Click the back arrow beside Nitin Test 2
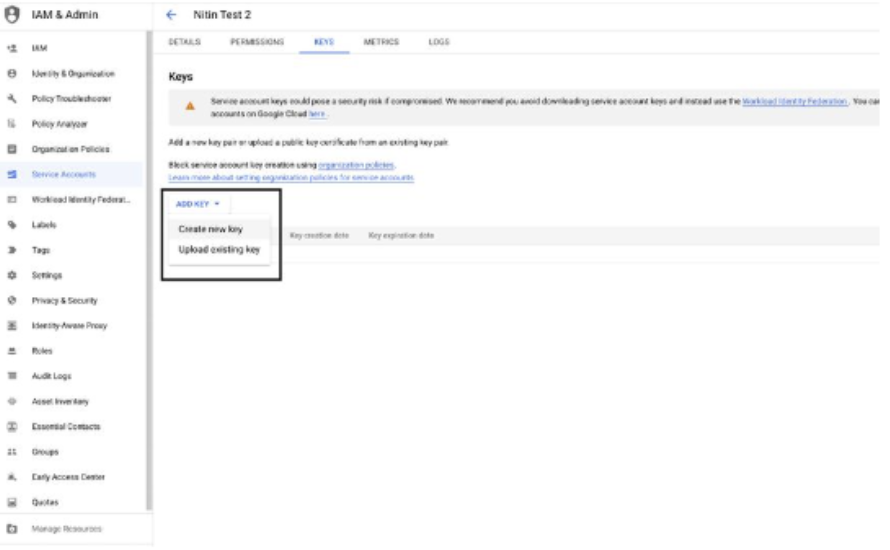Image resolution: width=890 pixels, height=550 pixels. pos(171,14)
